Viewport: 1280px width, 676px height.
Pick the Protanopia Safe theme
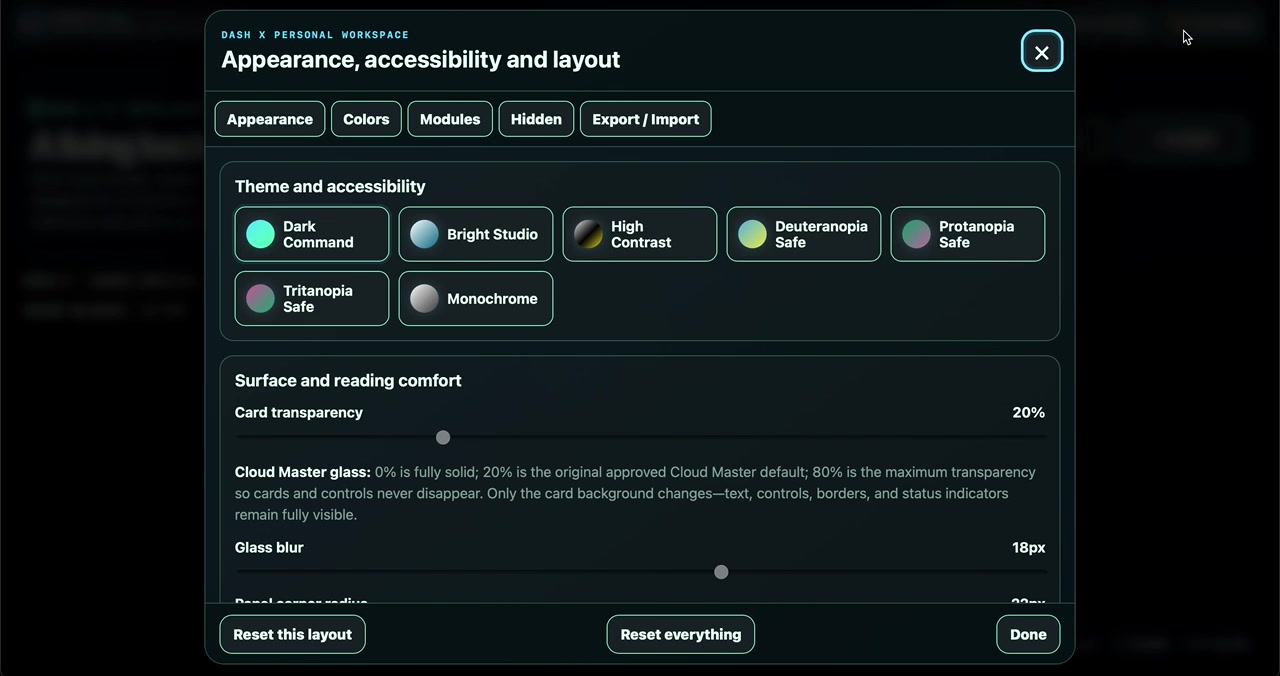click(x=968, y=234)
